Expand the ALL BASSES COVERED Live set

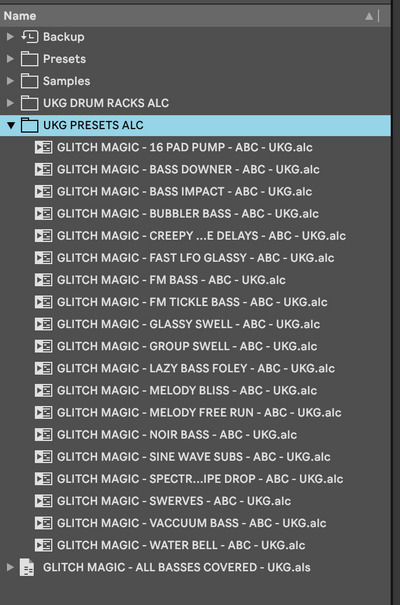(x=10, y=567)
